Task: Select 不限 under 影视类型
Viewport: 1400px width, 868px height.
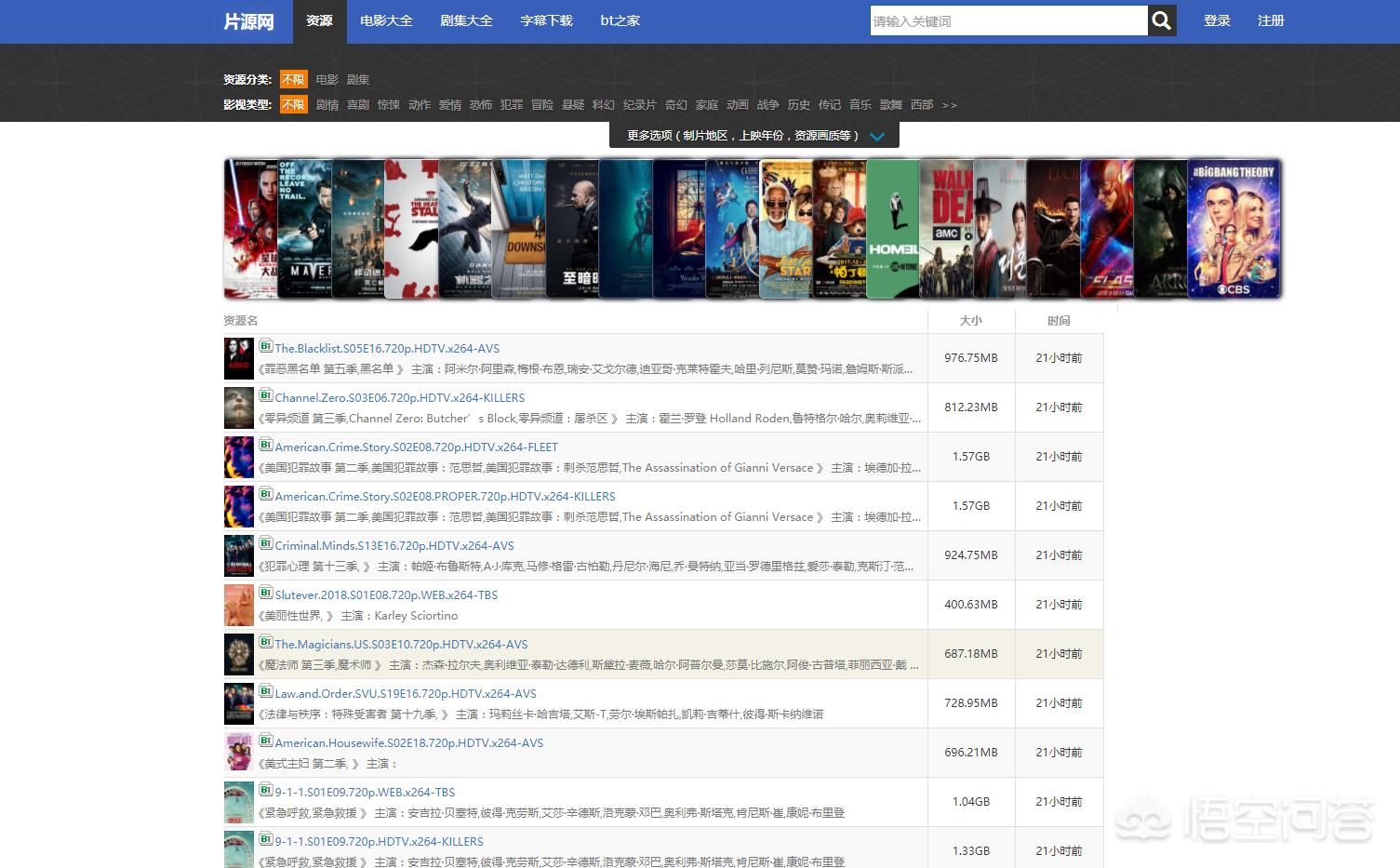Action: [x=293, y=105]
